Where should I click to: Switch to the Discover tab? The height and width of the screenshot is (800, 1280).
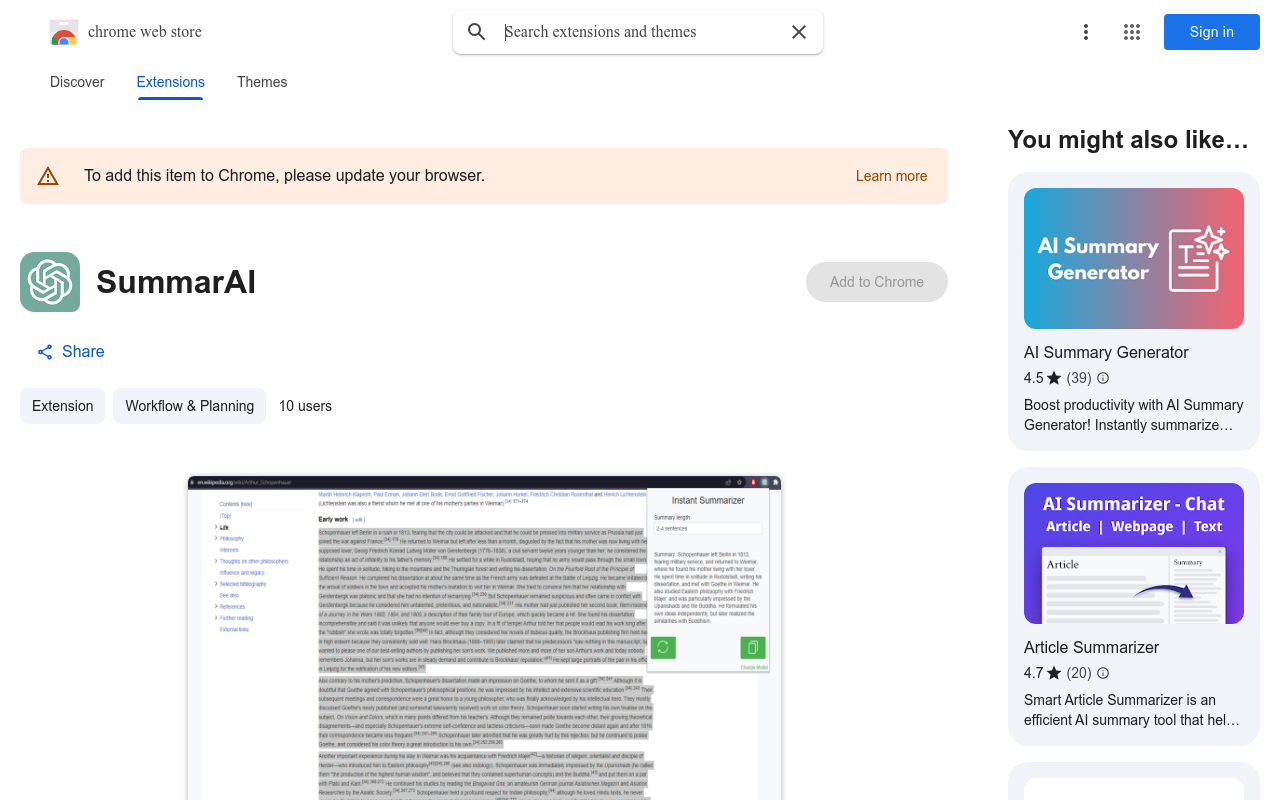click(x=77, y=82)
